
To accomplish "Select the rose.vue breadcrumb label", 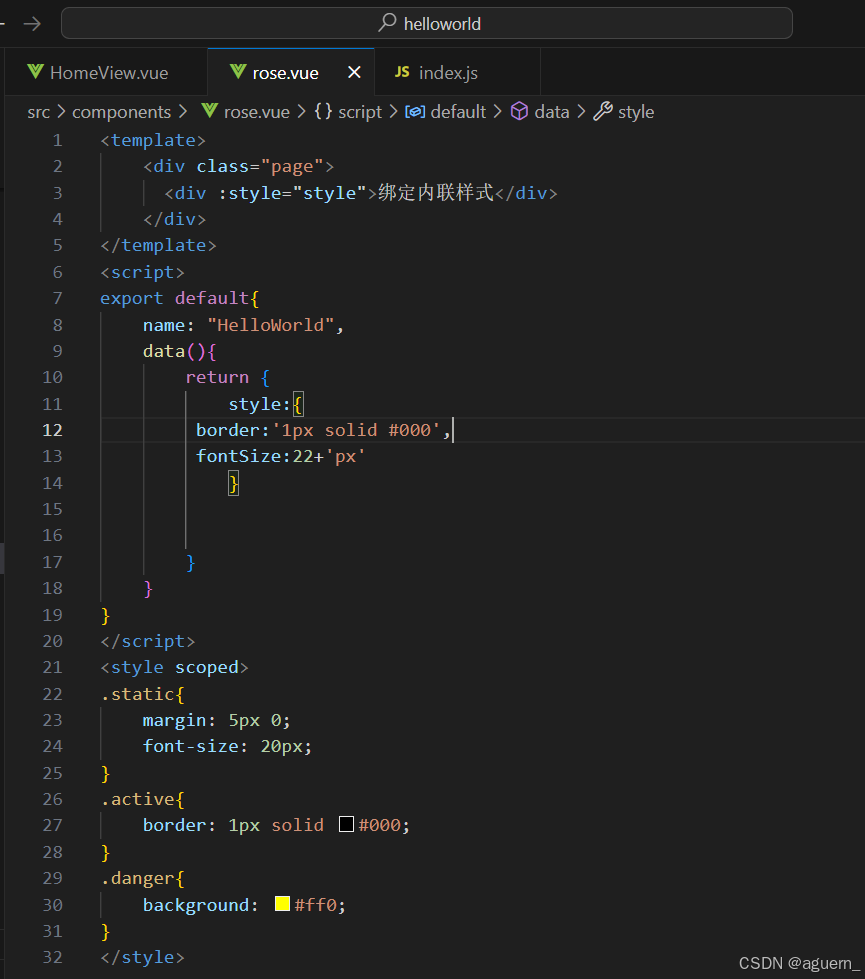I will [256, 111].
